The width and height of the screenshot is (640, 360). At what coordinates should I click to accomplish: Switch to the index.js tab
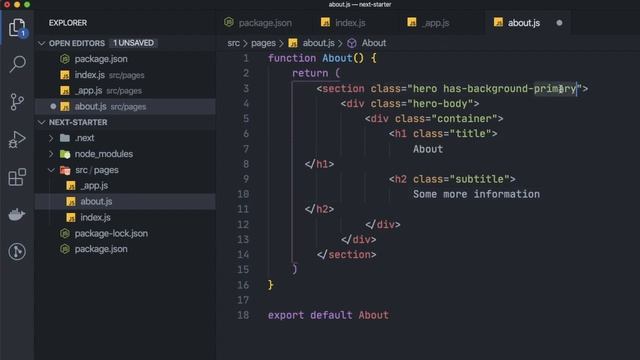pyautogui.click(x=350, y=23)
